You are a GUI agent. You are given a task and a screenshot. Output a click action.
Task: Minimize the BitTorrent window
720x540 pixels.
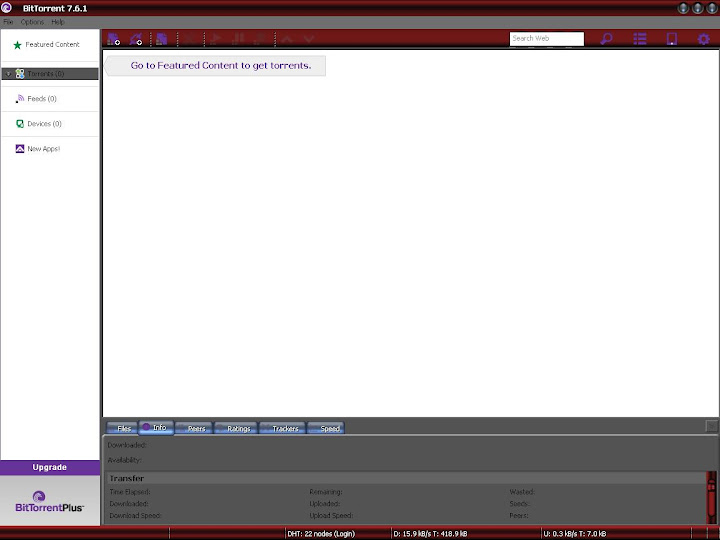(x=683, y=8)
